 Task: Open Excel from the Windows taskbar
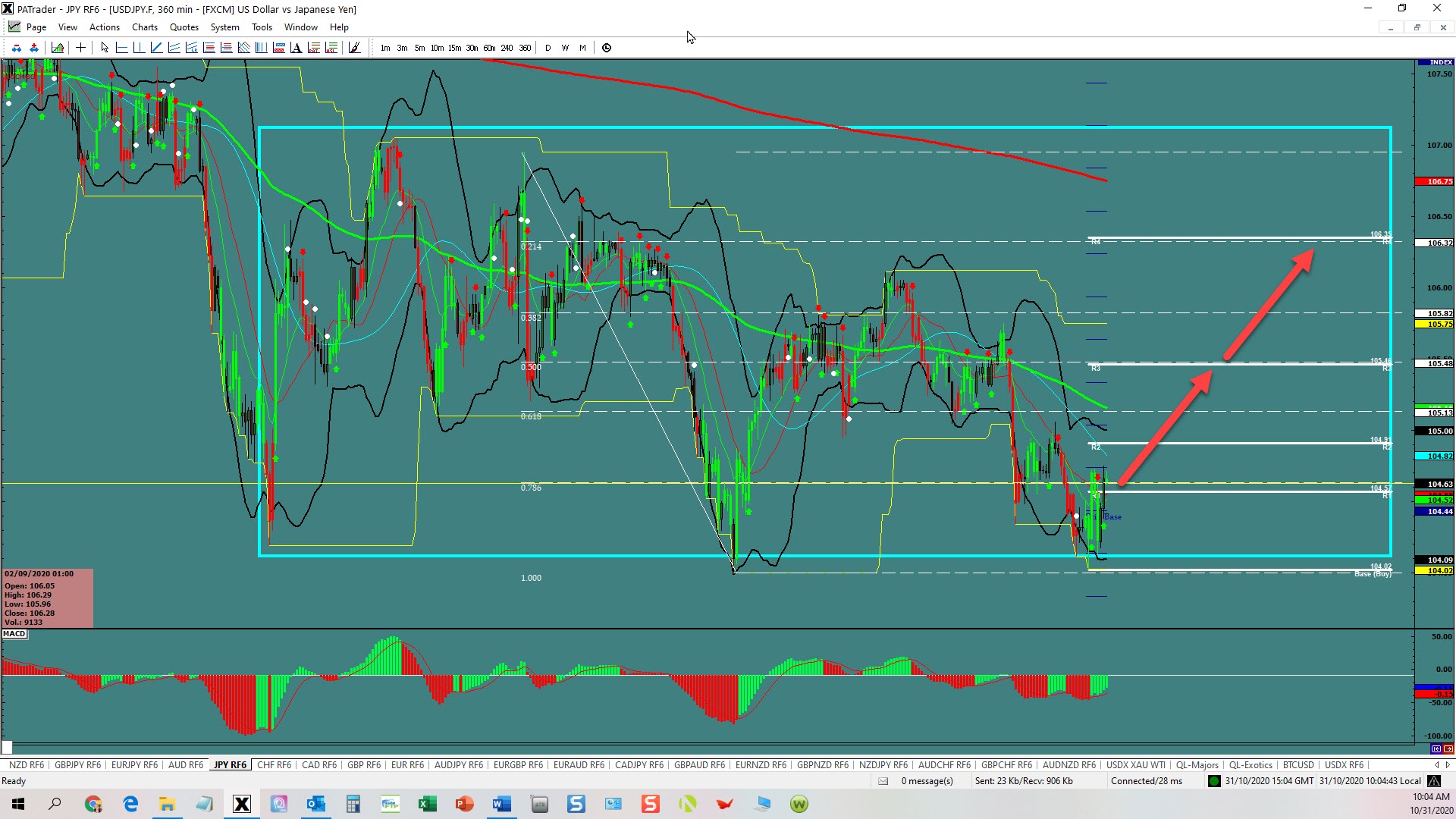coord(427,804)
